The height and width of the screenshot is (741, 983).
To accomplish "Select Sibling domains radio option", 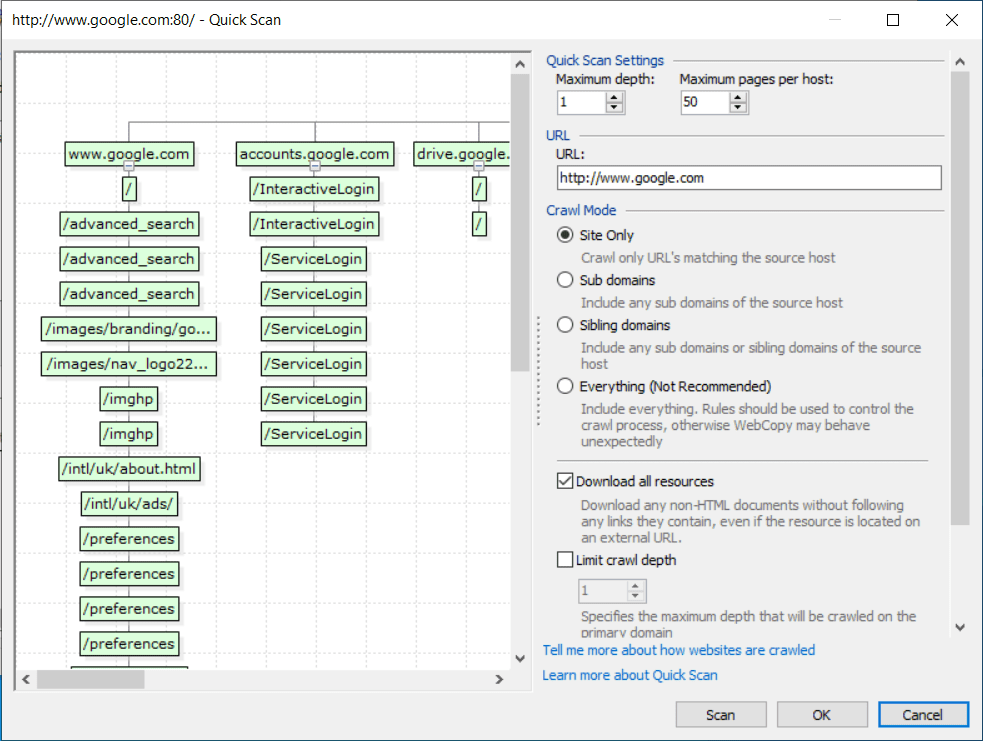I will 565,325.
